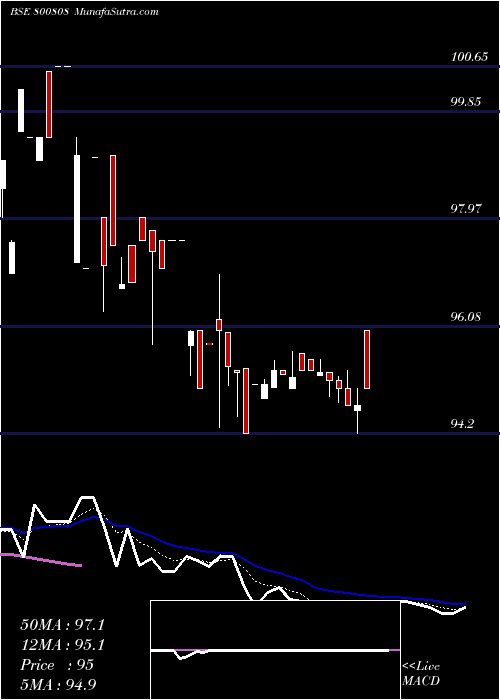The height and width of the screenshot is (700, 500).
Task: Click the <<Live MACD label
Action: 421,674
